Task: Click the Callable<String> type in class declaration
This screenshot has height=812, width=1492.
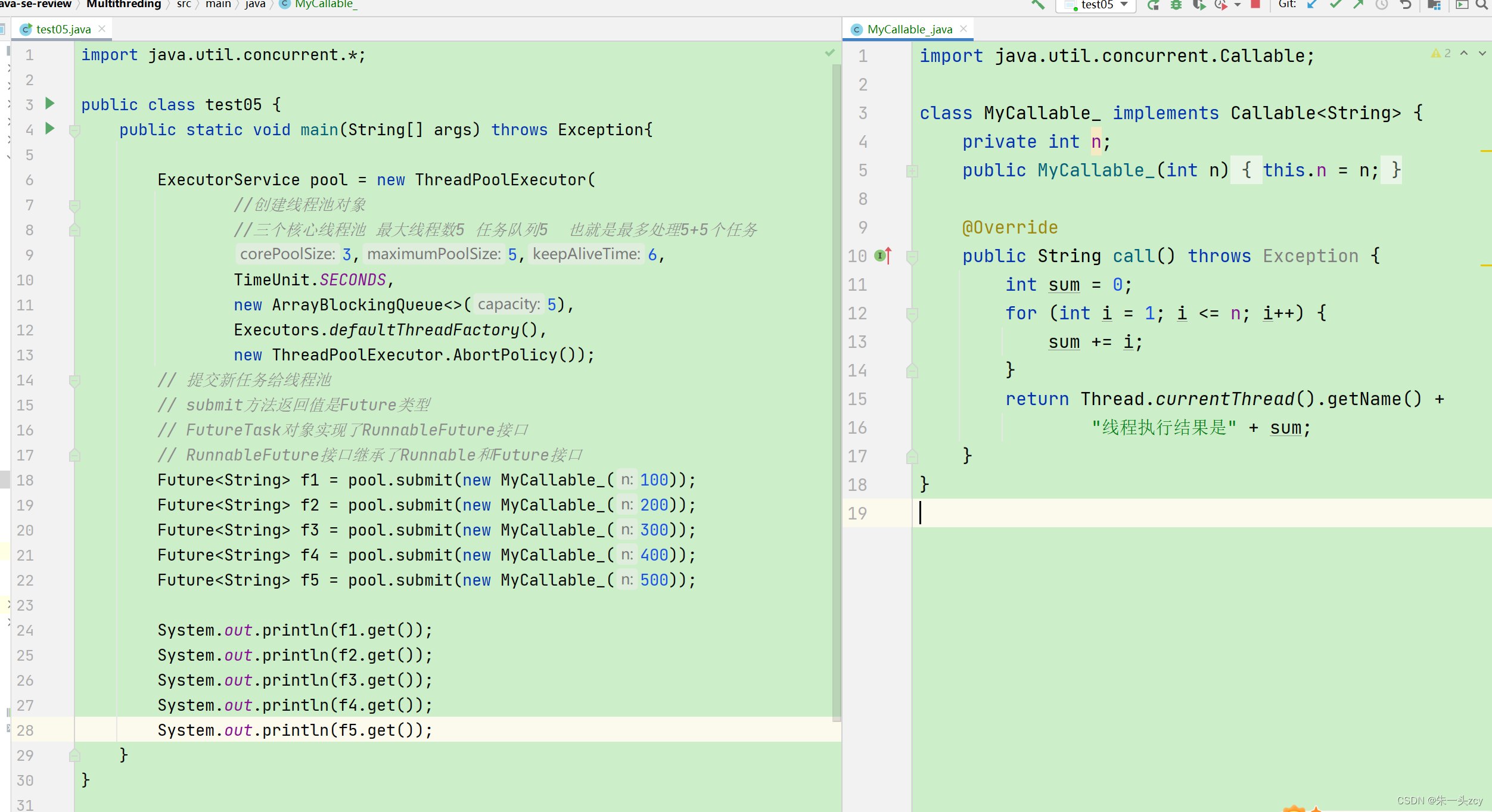Action: tap(1316, 113)
